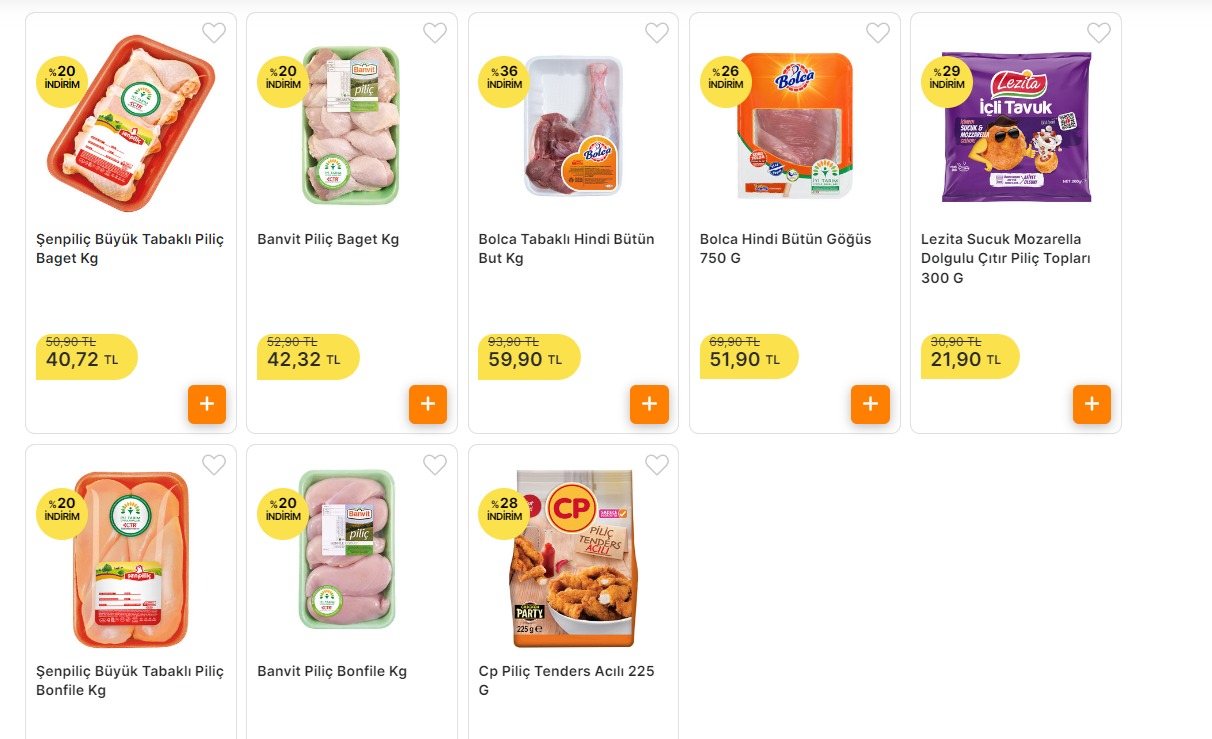The height and width of the screenshot is (739, 1212).
Task: Favorite the Cp Piliç Tenders Acılı 225 G
Action: pos(656,465)
